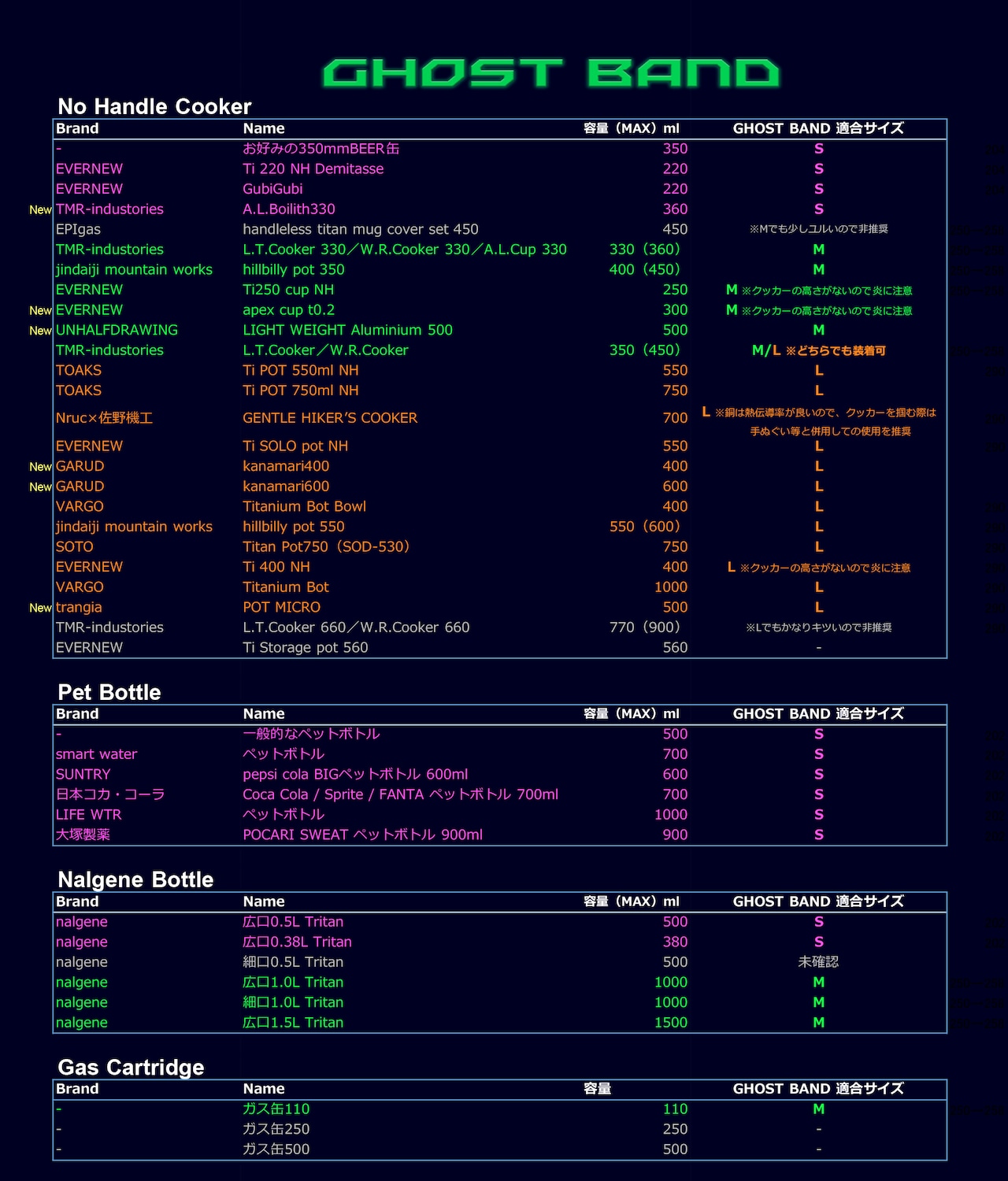This screenshot has height=1181, width=1008.
Task: Select 'ガス缶110' name cell
Action: 276,1109
